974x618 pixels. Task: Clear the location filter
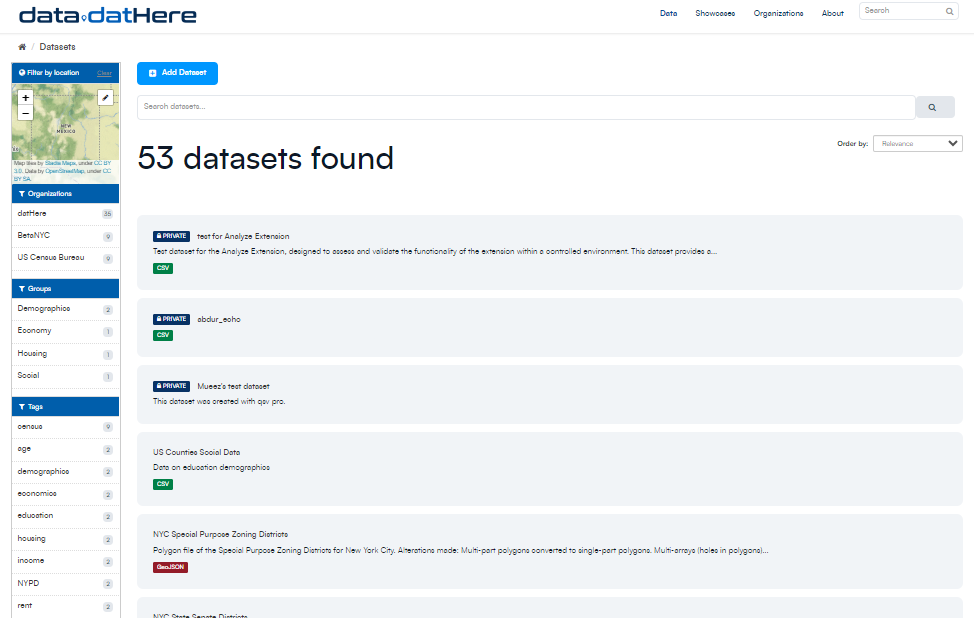tap(104, 73)
